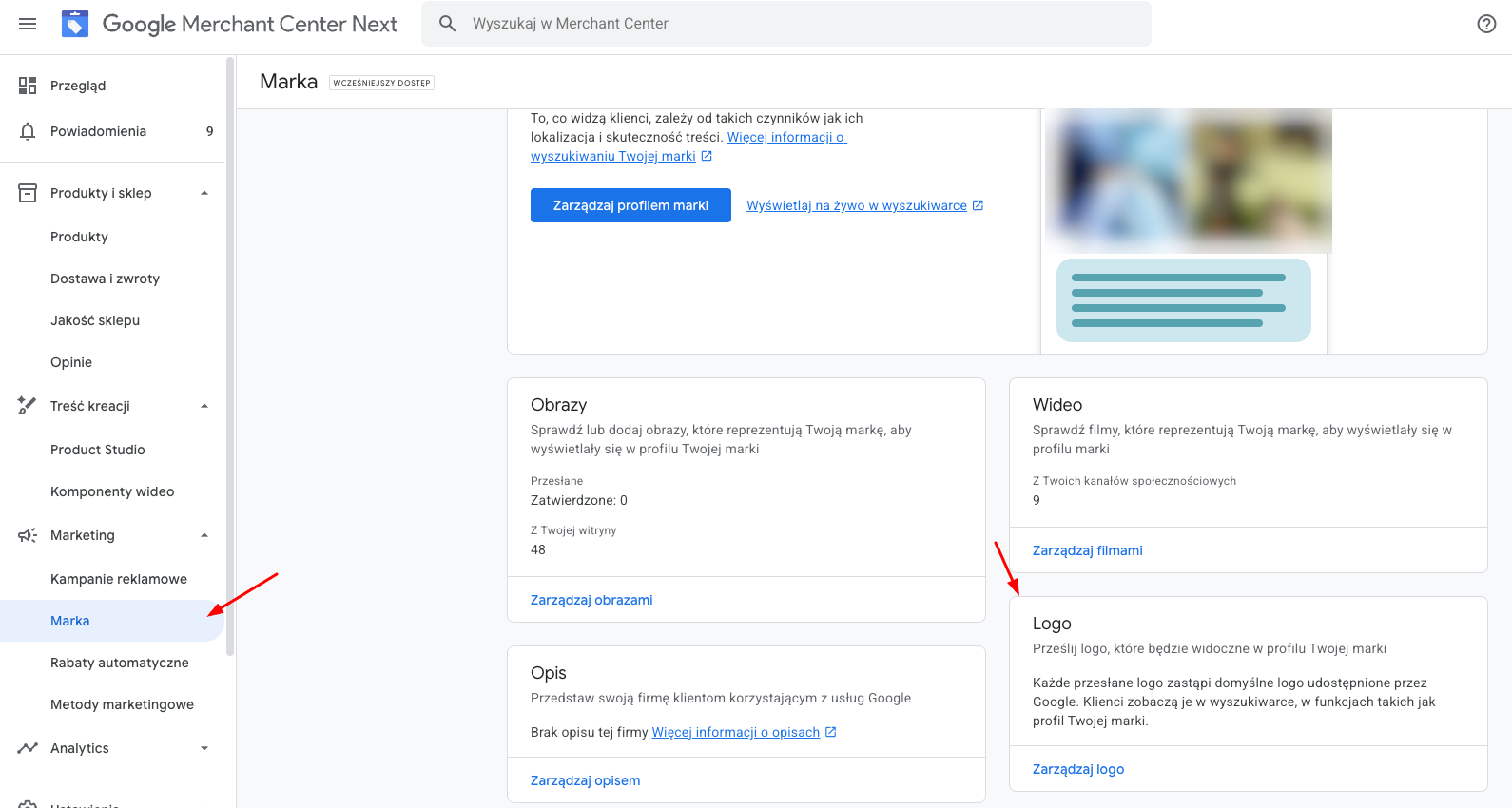Image resolution: width=1512 pixels, height=808 pixels.
Task: Expand the Analytics section arrow
Action: (204, 748)
